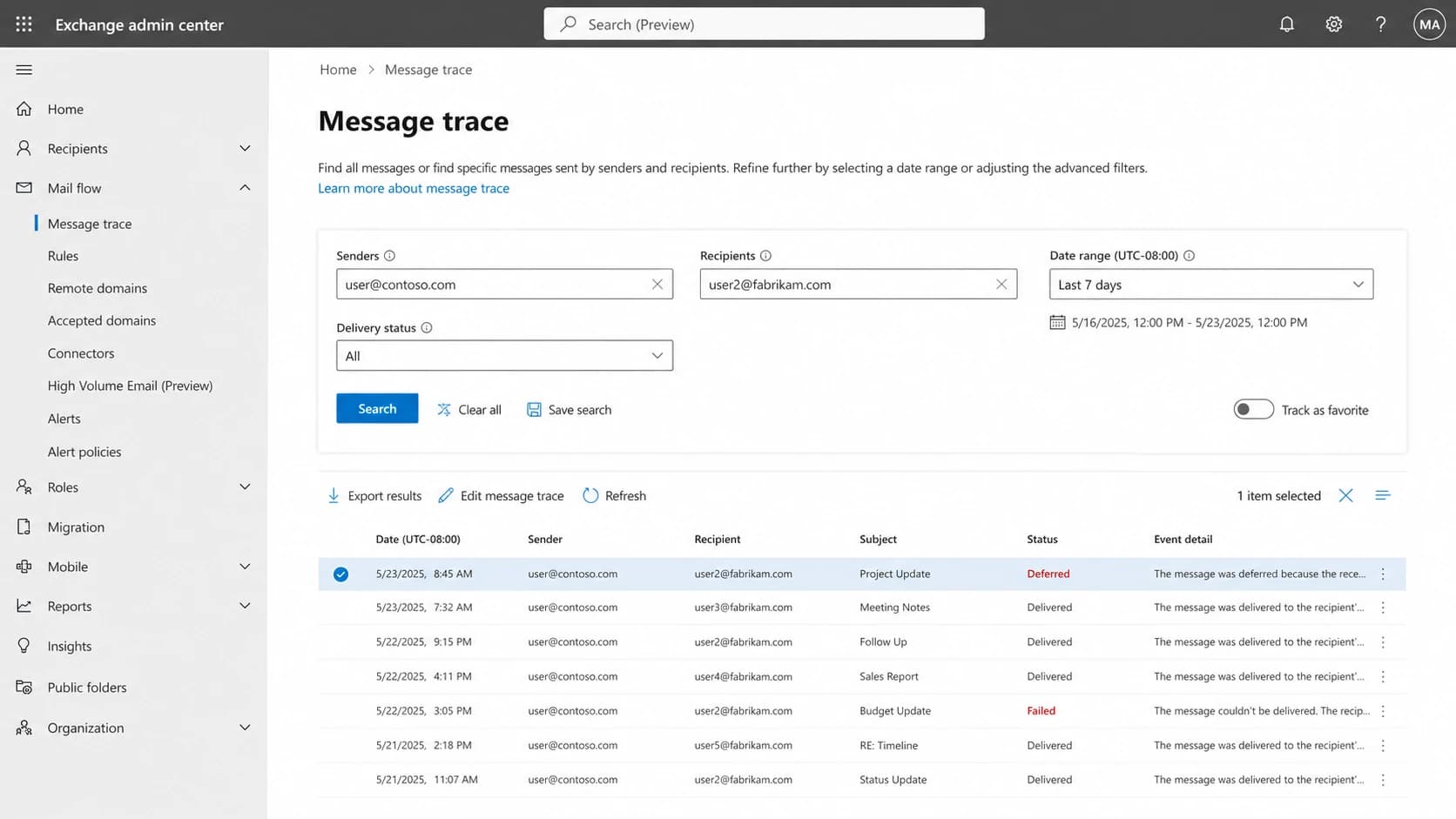Expand the Mobile navigation section

point(245,567)
